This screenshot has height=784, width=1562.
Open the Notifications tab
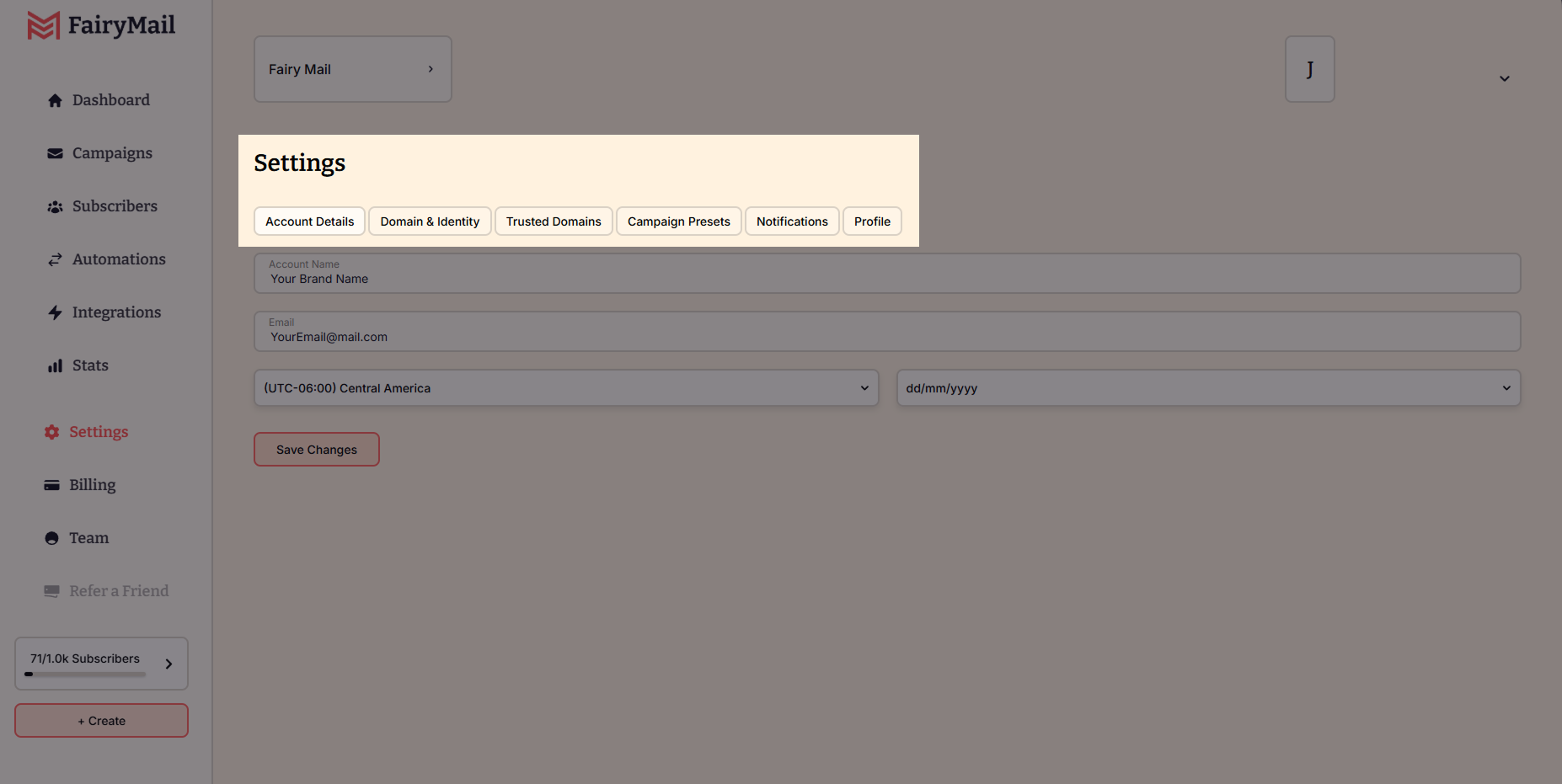[791, 221]
